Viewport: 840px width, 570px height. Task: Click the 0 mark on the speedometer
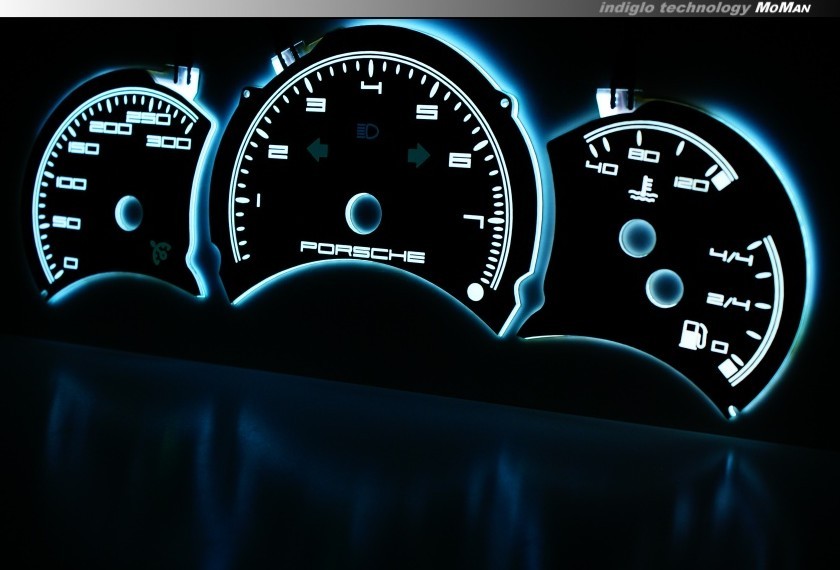point(70,264)
